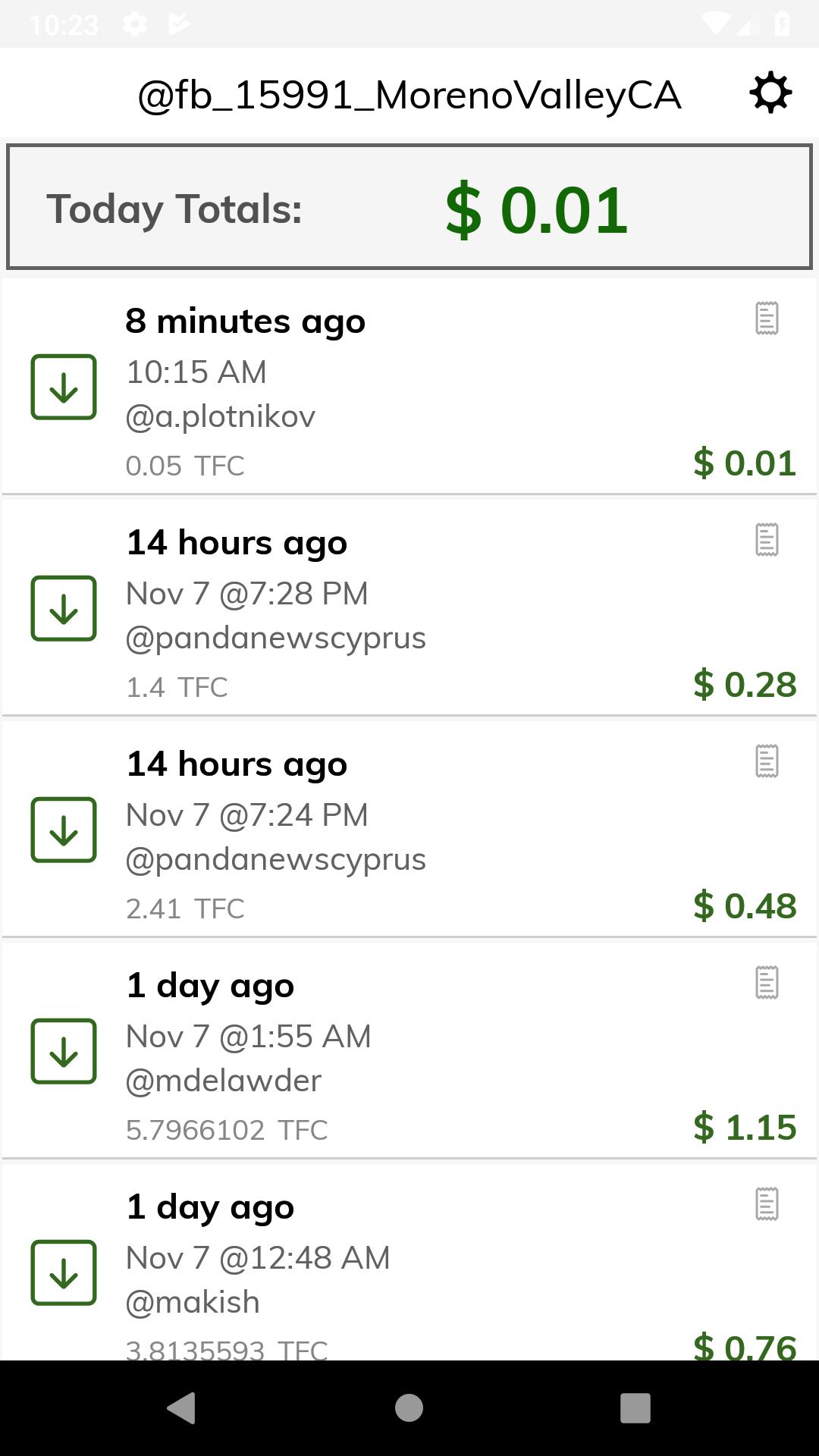Tap incoming arrow icon for 7:28 PM transaction
This screenshot has height=1456, width=819.
pyautogui.click(x=64, y=608)
